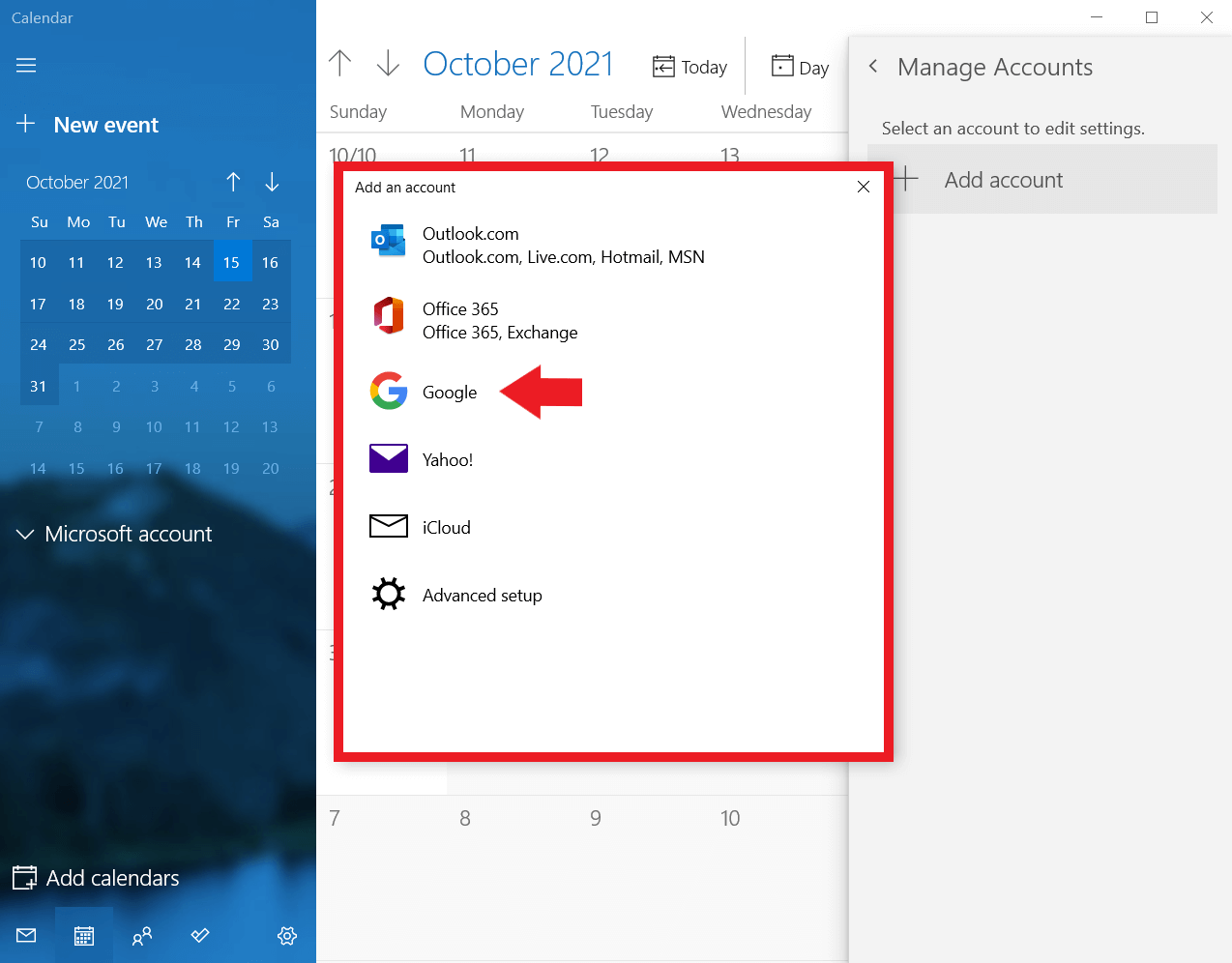The width and height of the screenshot is (1232, 963).
Task: Navigate up to previous period in main calendar
Action: click(x=339, y=64)
